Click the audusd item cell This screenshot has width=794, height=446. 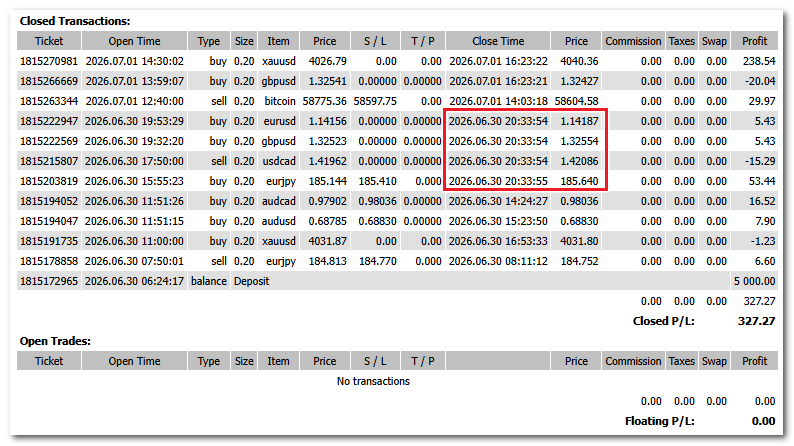click(x=279, y=221)
